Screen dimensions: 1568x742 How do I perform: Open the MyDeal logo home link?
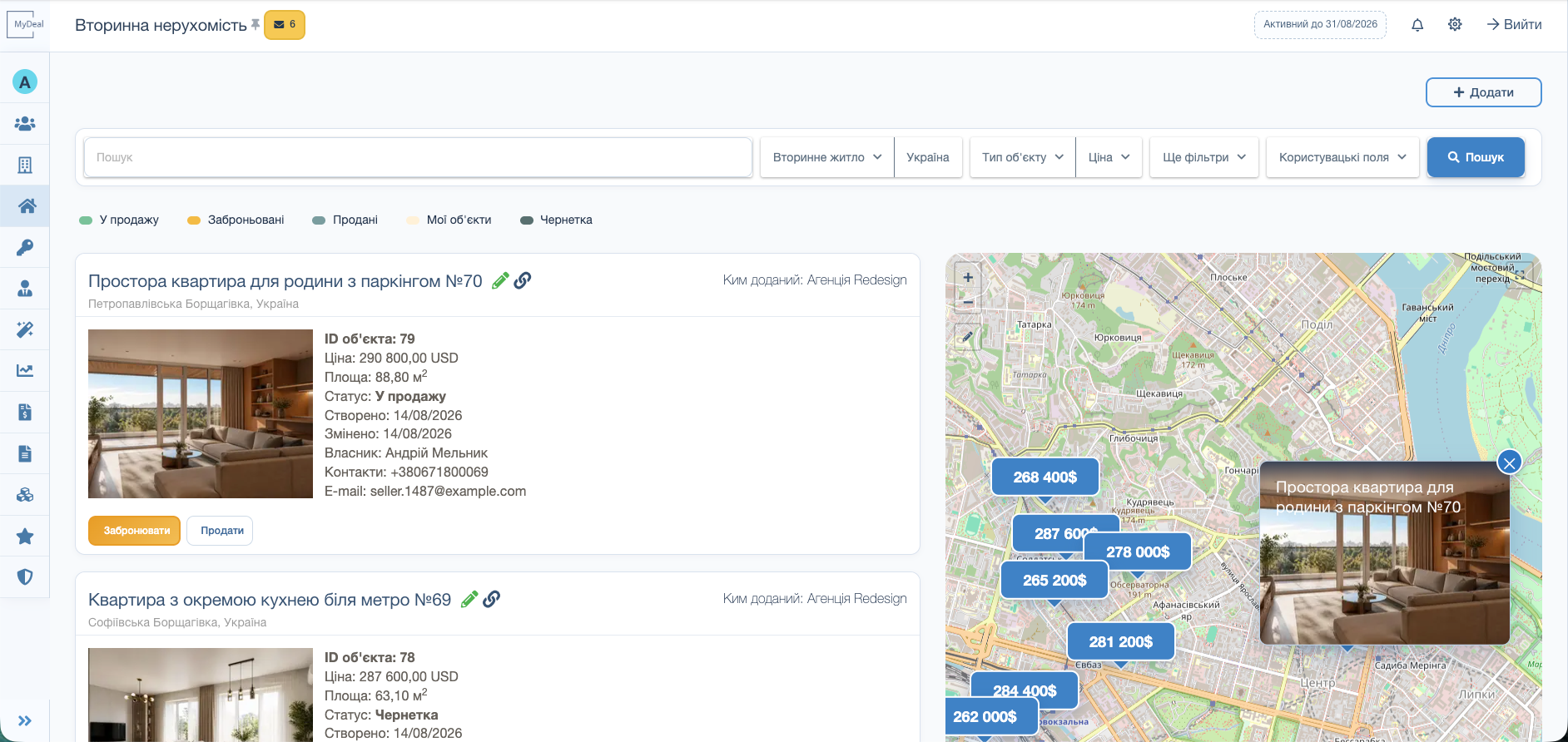pos(25,24)
